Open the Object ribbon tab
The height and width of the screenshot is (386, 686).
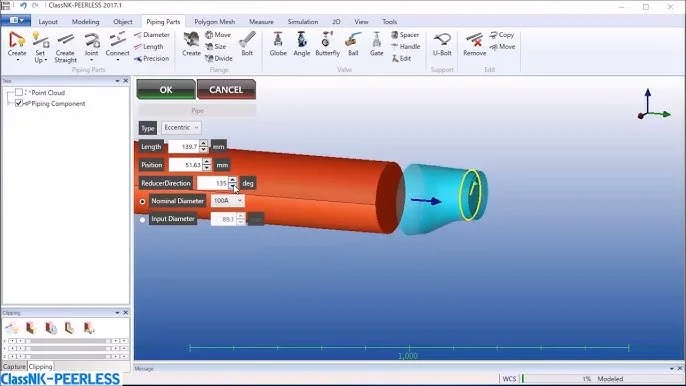(x=122, y=21)
